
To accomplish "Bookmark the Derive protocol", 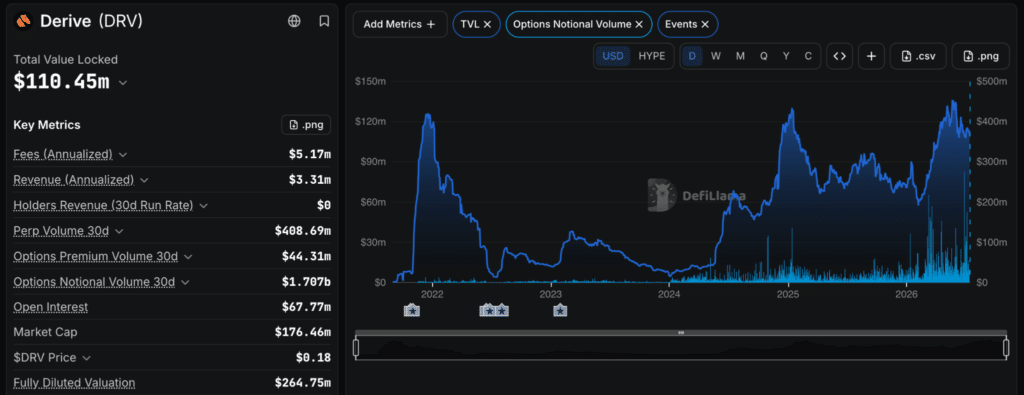I will [x=324, y=21].
